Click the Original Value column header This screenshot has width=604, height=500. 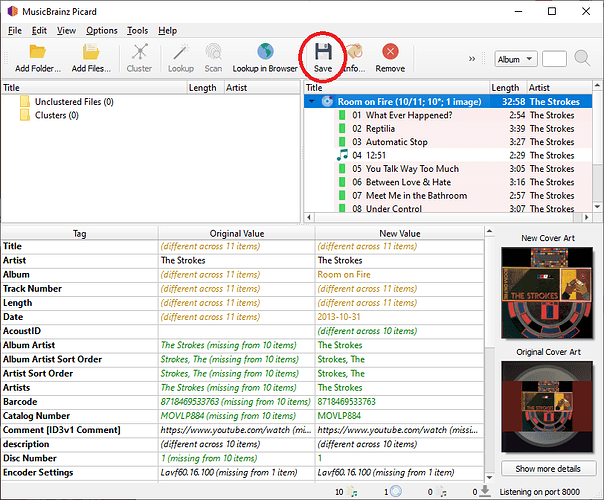237,233
